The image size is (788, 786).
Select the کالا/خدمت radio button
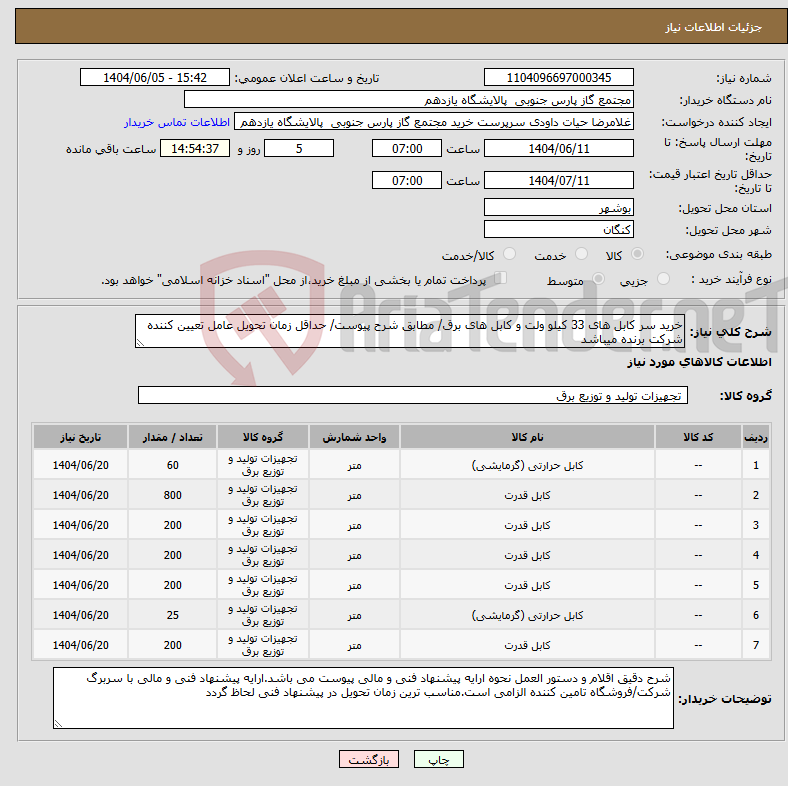pos(510,254)
